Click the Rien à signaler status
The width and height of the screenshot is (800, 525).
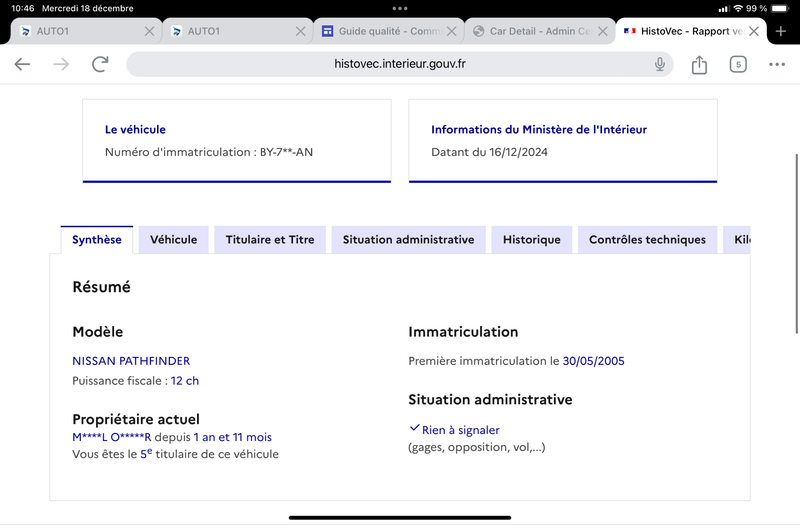[x=461, y=430]
